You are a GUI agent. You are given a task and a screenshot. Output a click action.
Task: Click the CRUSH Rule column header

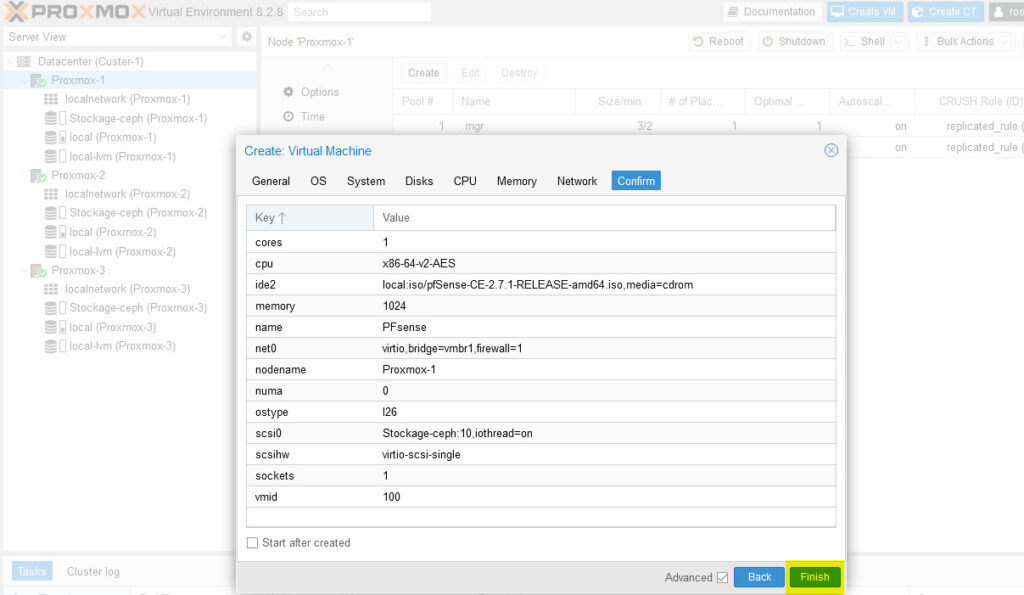[971, 101]
